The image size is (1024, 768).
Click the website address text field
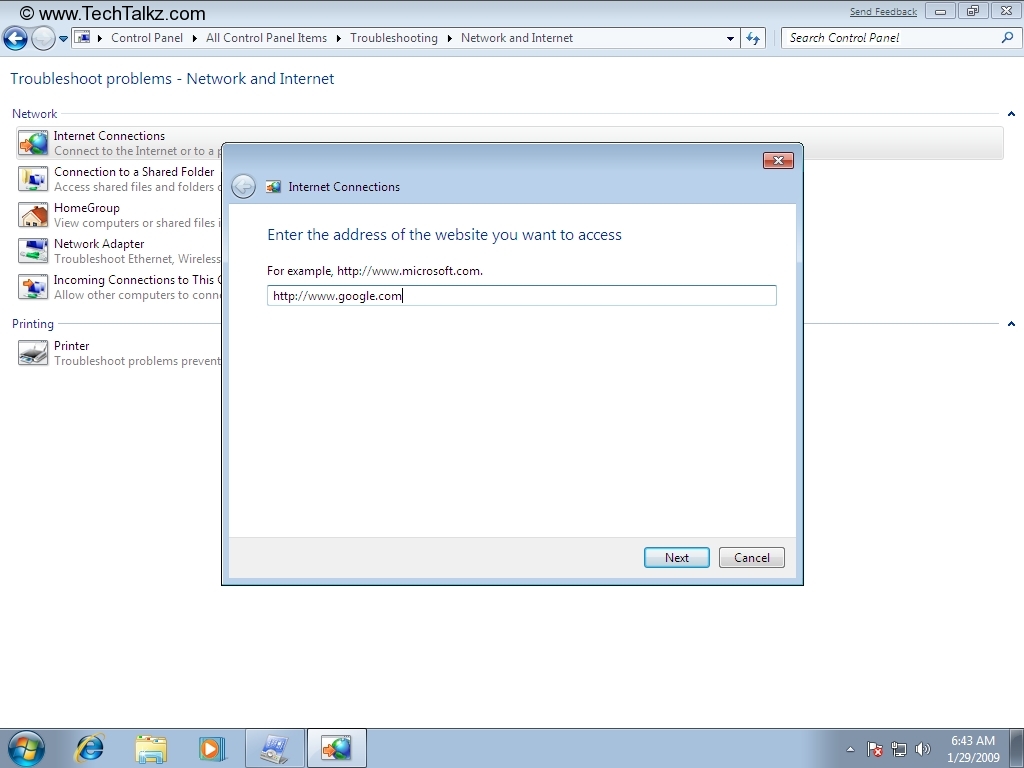pyautogui.click(x=521, y=296)
